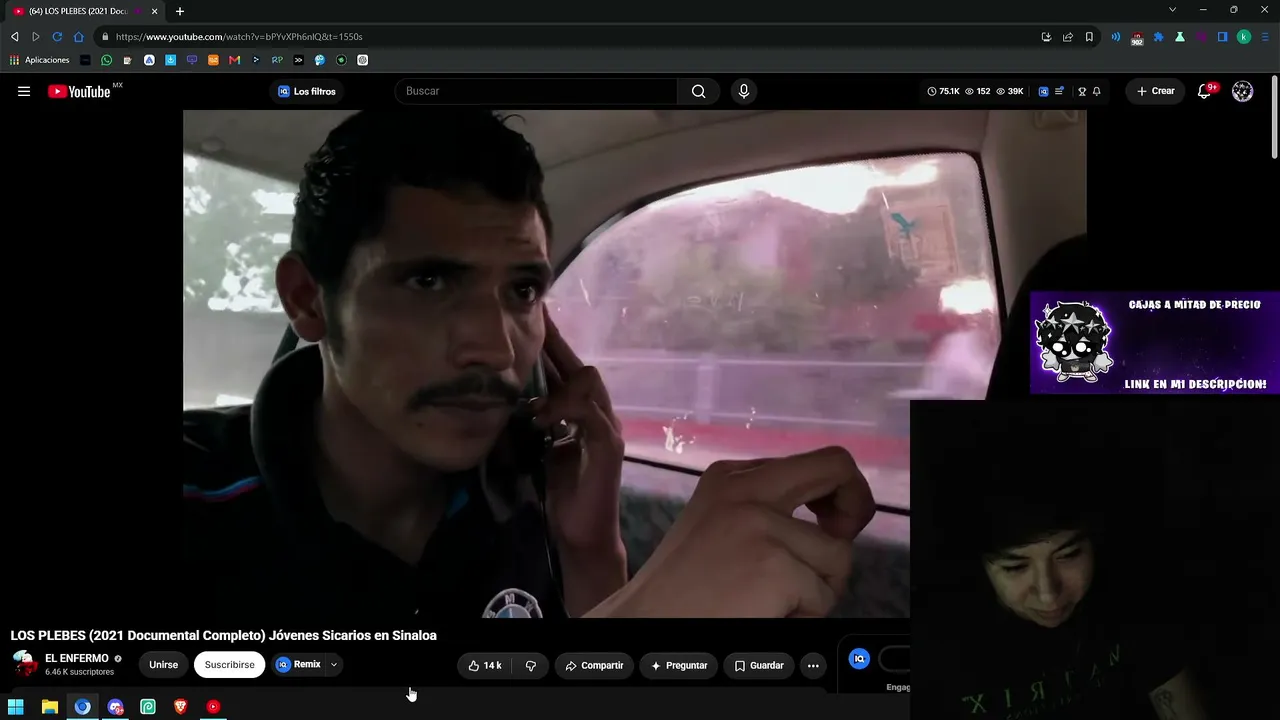This screenshot has width=1280, height=720.
Task: Click the 75.1K stat in the header
Action: click(x=943, y=91)
